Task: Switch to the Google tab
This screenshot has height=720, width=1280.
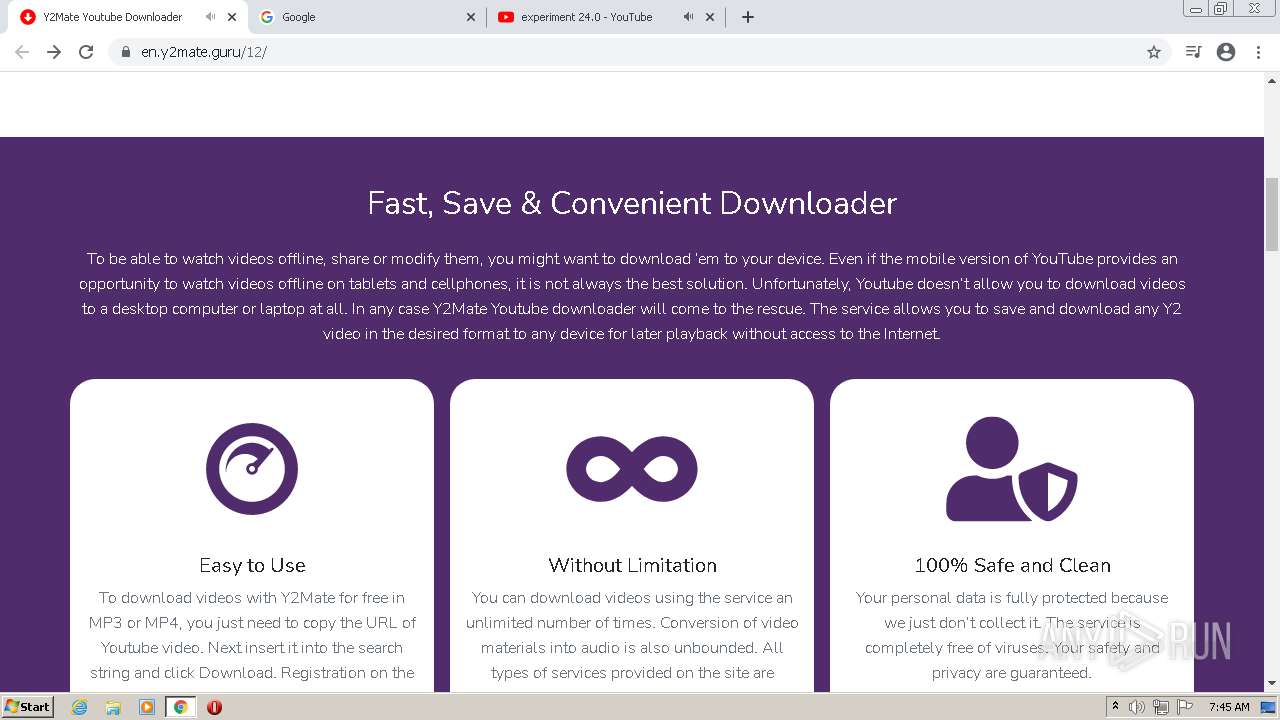Action: [x=360, y=17]
